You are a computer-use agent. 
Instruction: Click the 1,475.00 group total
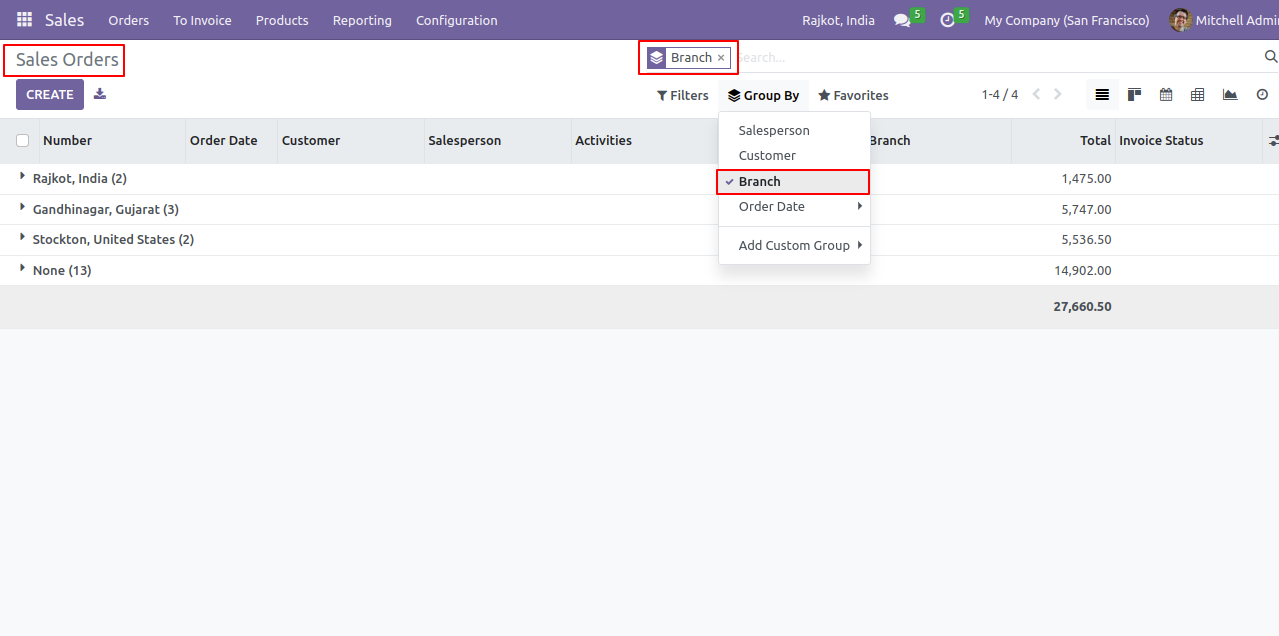coord(1086,179)
